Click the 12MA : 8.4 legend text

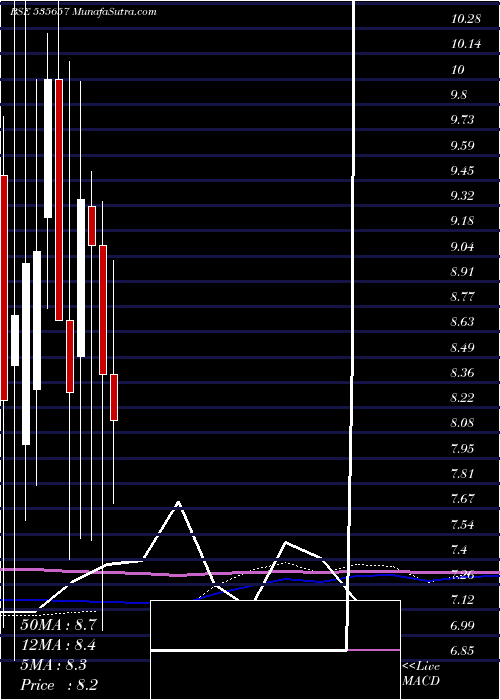pyautogui.click(x=58, y=645)
